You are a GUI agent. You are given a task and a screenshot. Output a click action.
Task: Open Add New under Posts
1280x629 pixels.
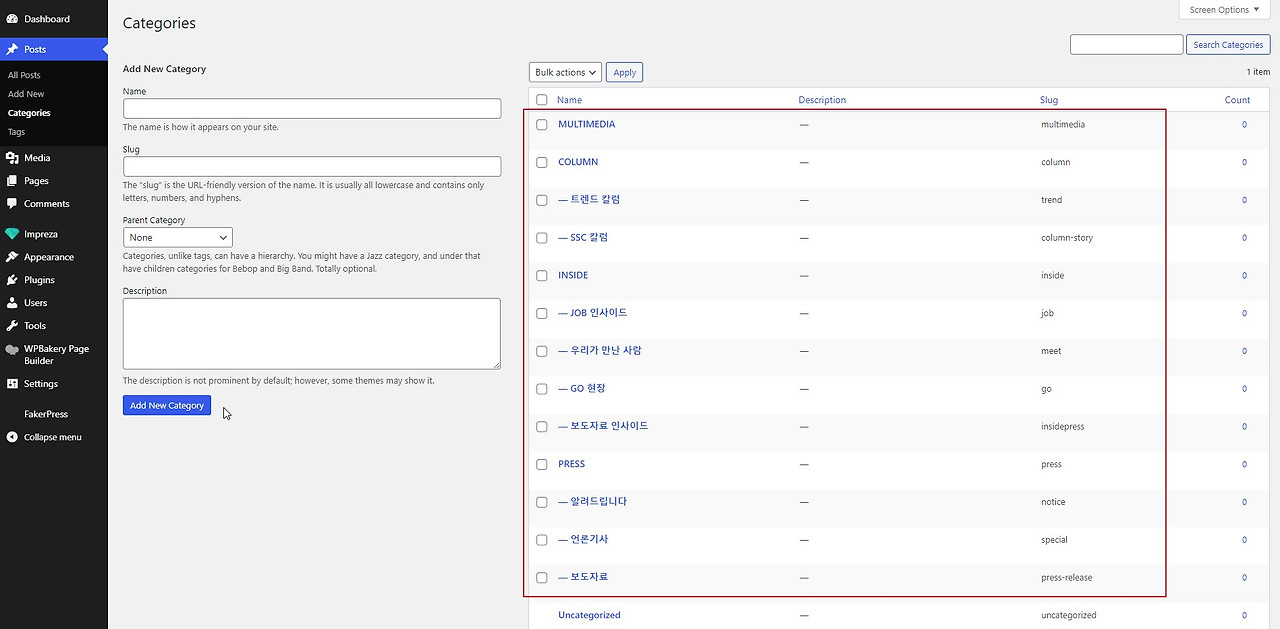26,94
